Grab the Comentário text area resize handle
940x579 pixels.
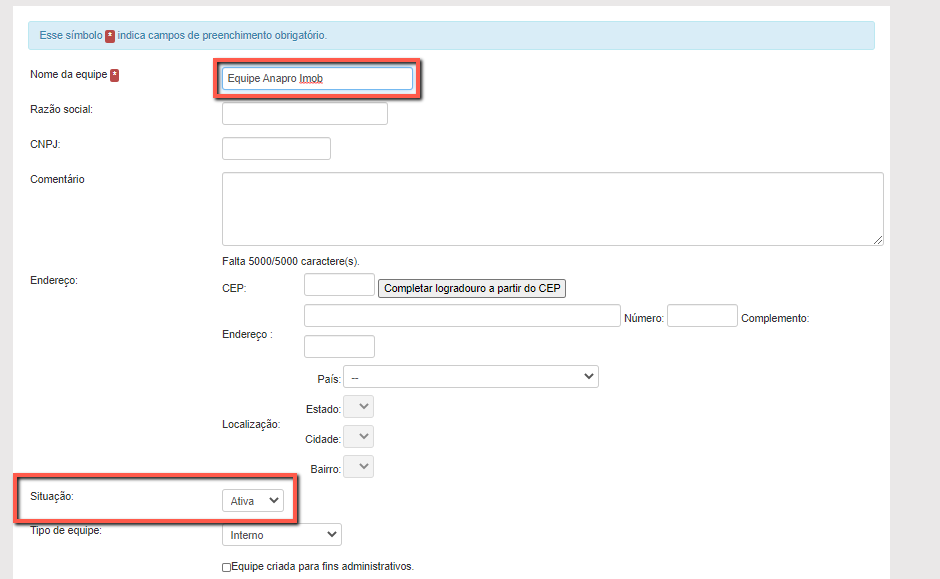(878, 240)
